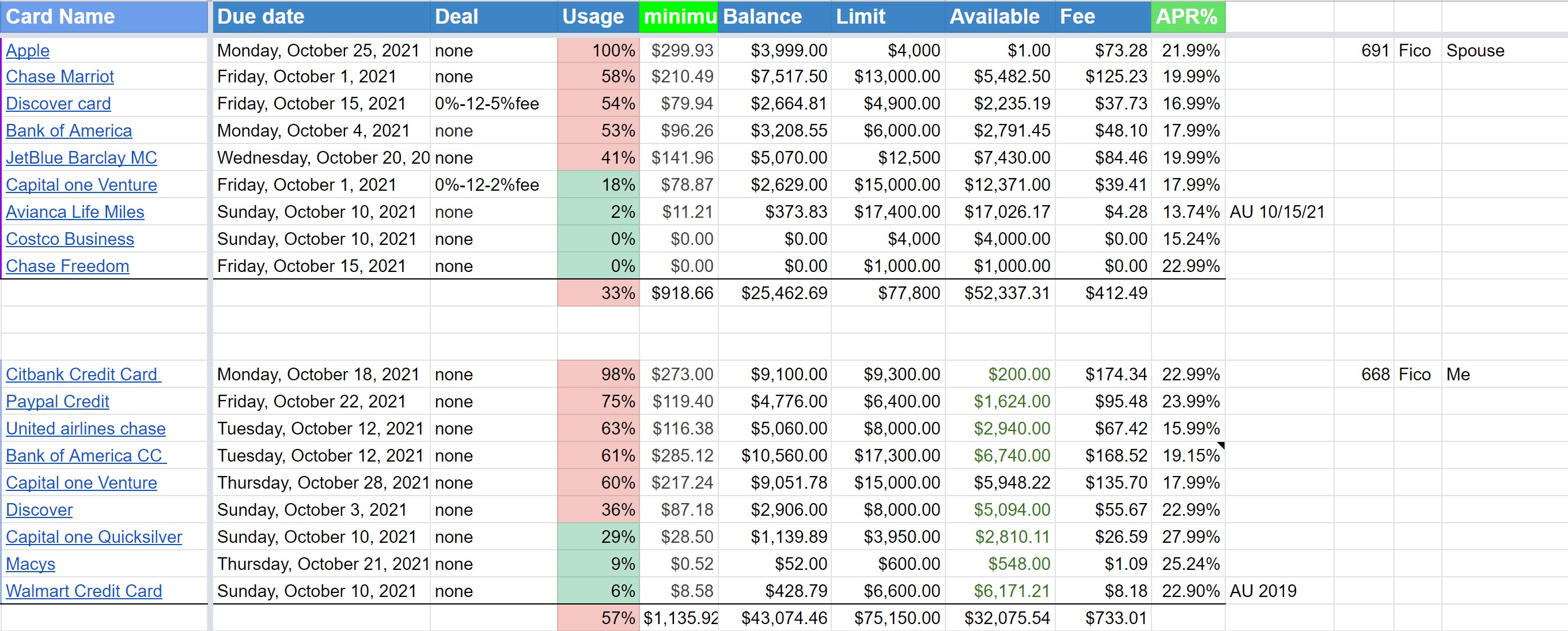Click the 13.74% APR cell
Viewport: 1568px width, 631px height.
tap(1188, 212)
